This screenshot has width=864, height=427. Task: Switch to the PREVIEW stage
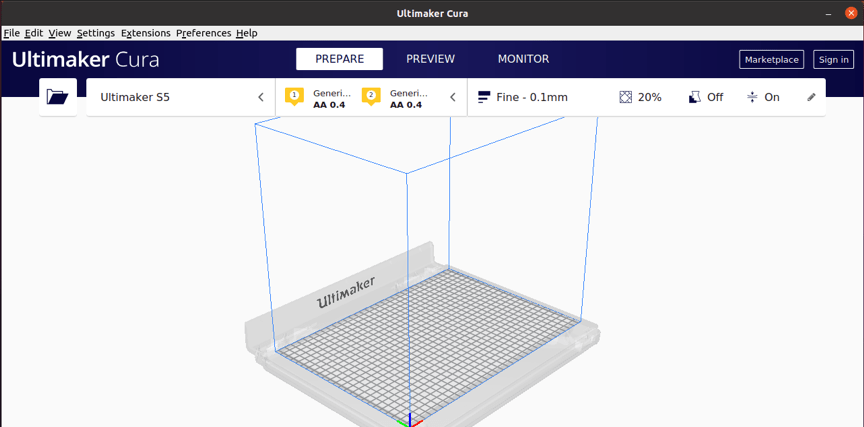[x=430, y=59]
